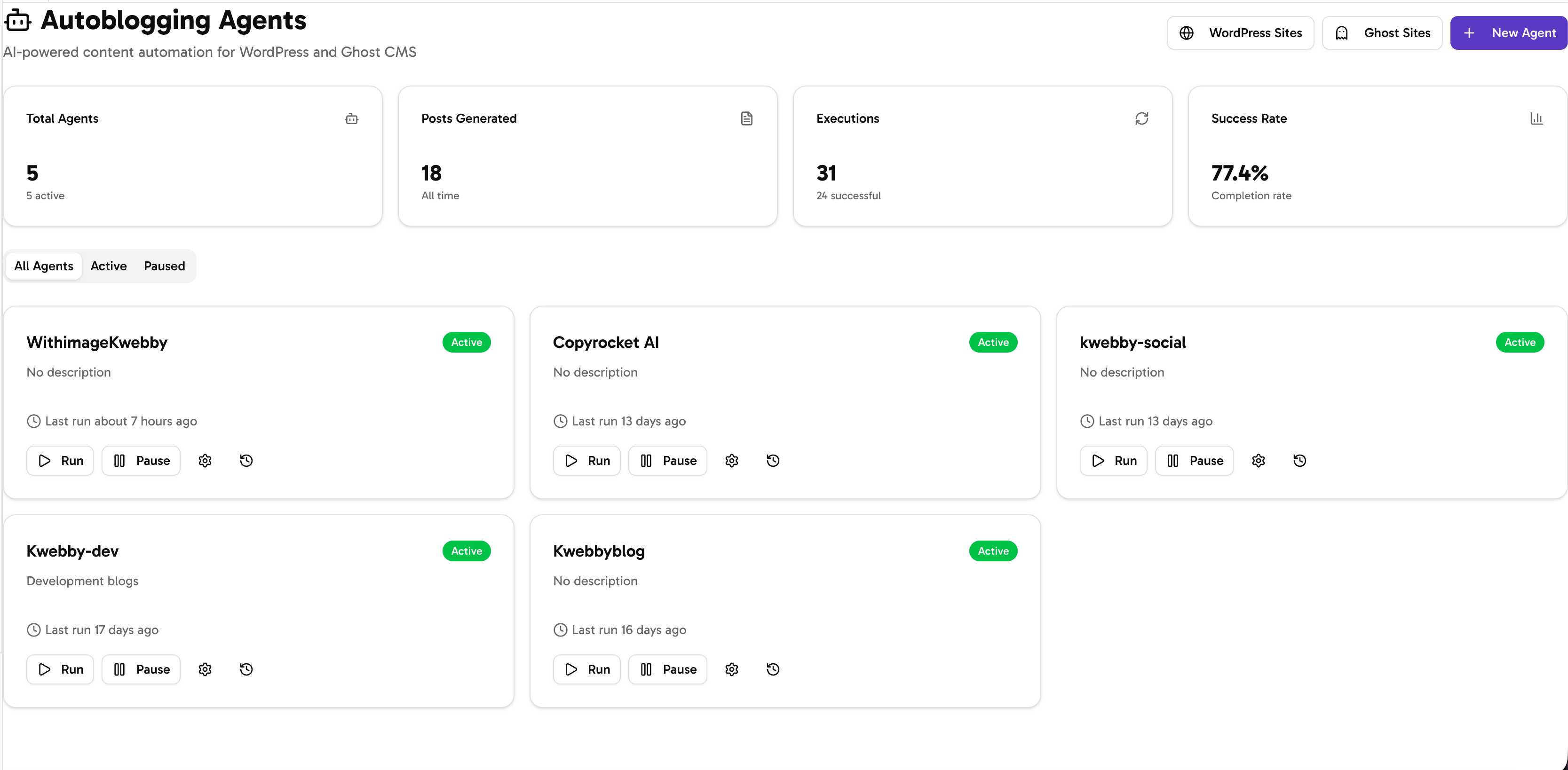1568x770 pixels.
Task: Pause the Kwebbyblog agent
Action: [x=667, y=669]
